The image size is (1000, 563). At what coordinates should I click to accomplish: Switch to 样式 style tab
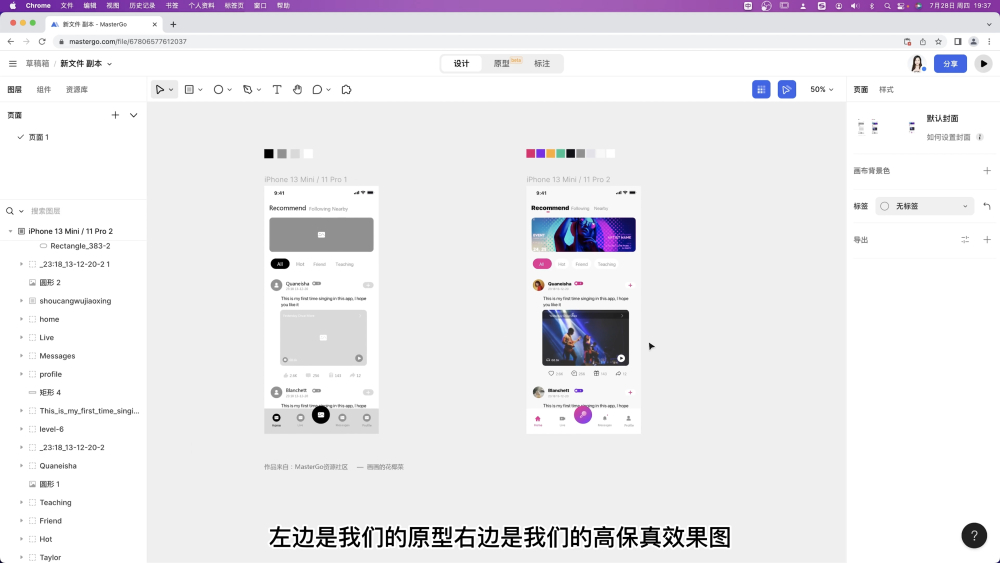(886, 90)
